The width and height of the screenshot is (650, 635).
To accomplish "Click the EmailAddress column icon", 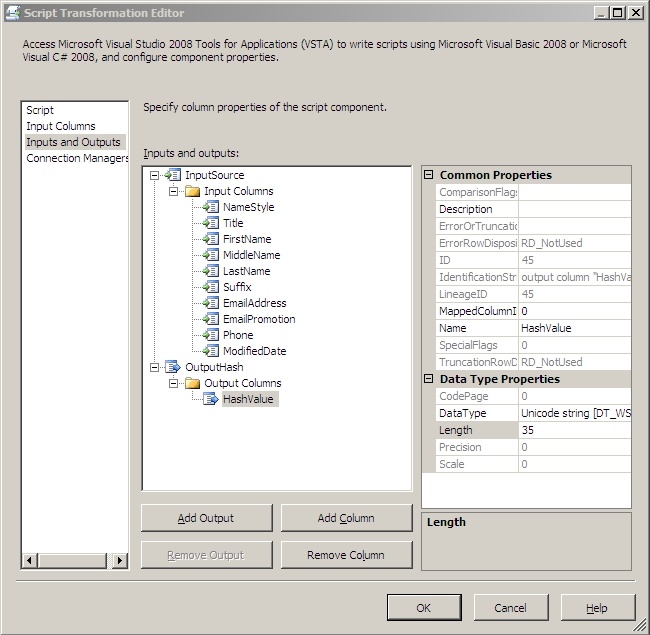I will (x=211, y=303).
